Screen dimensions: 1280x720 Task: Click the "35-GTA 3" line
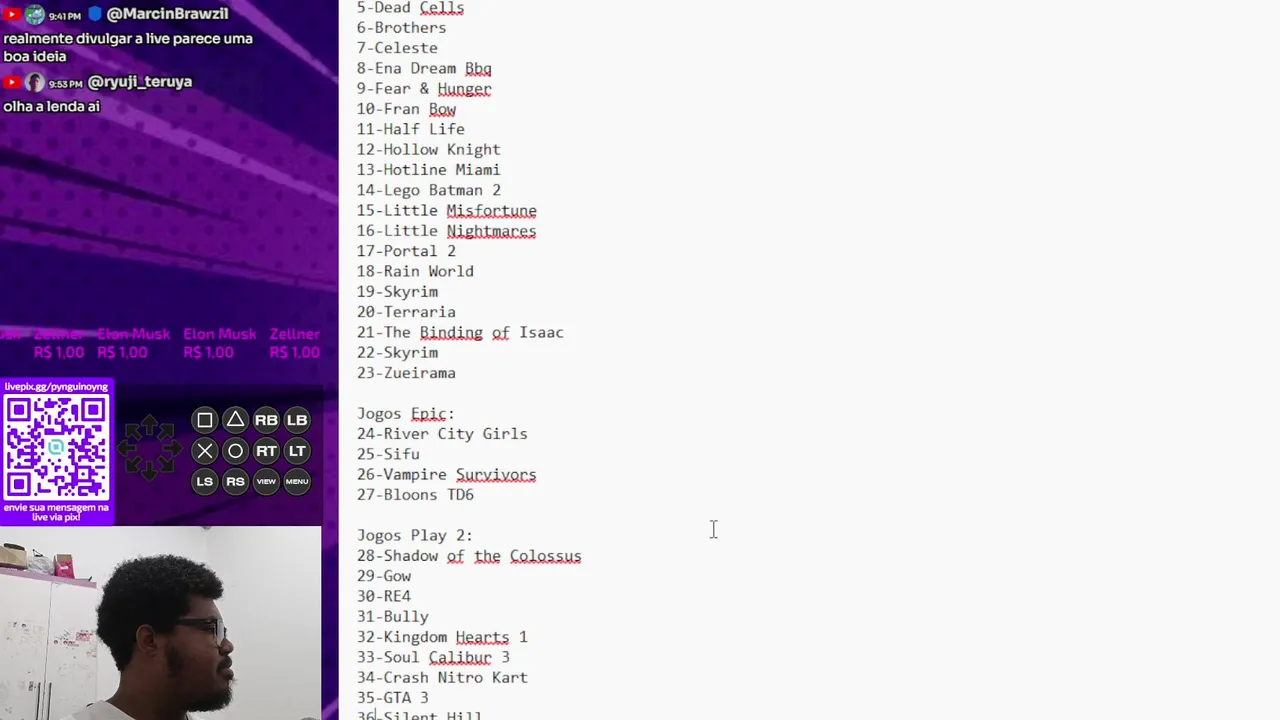point(393,698)
